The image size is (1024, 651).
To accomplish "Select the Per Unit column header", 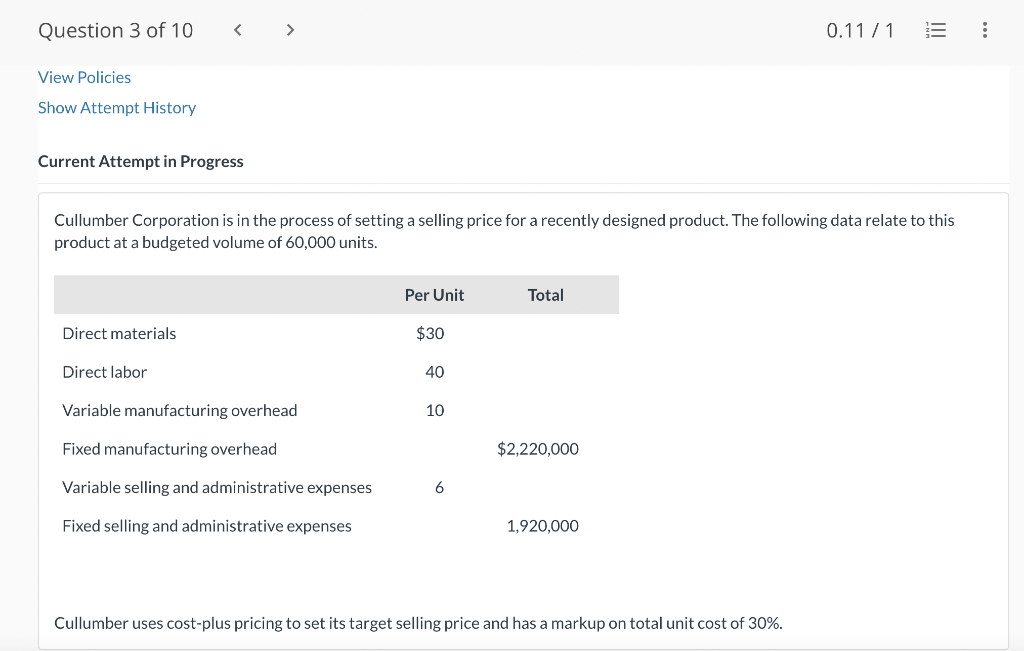I will pos(434,295).
